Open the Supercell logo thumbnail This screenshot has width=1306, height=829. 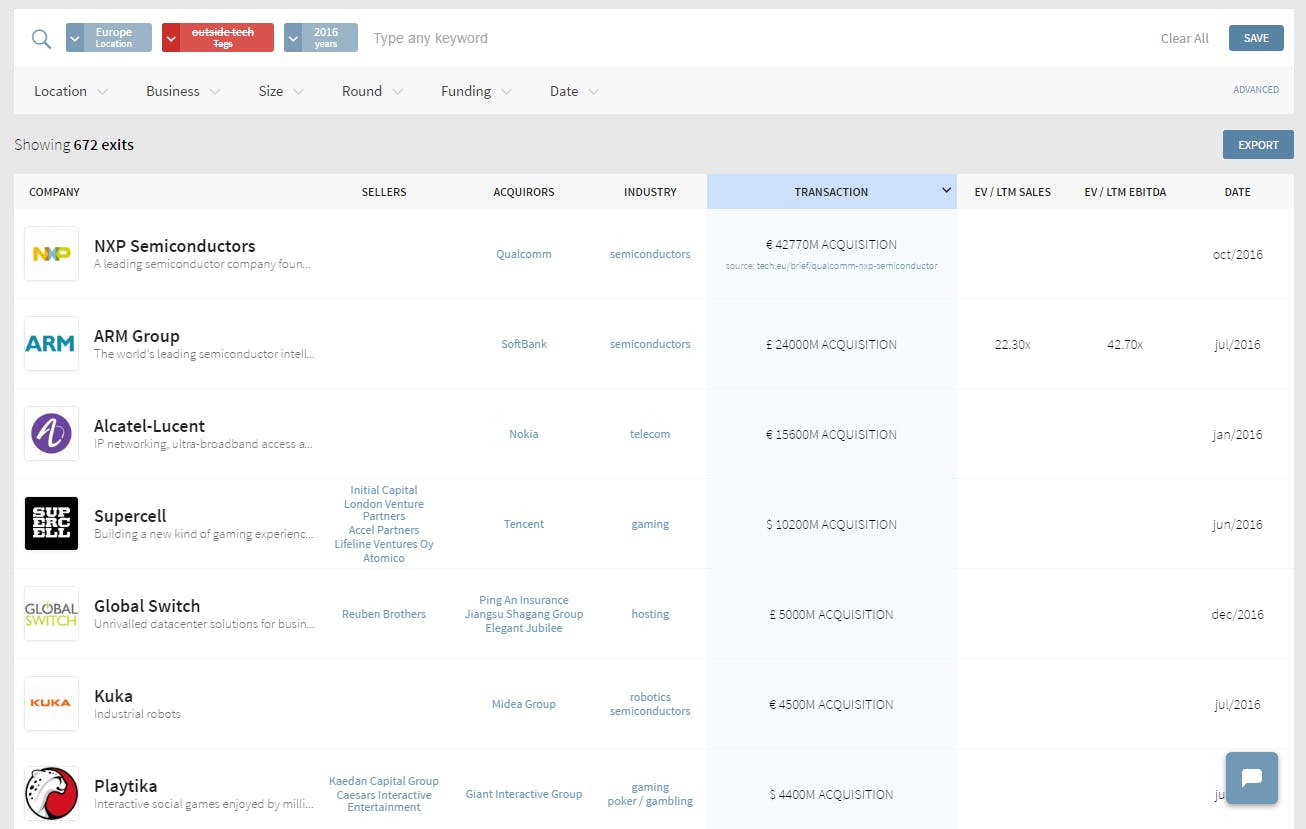click(51, 524)
